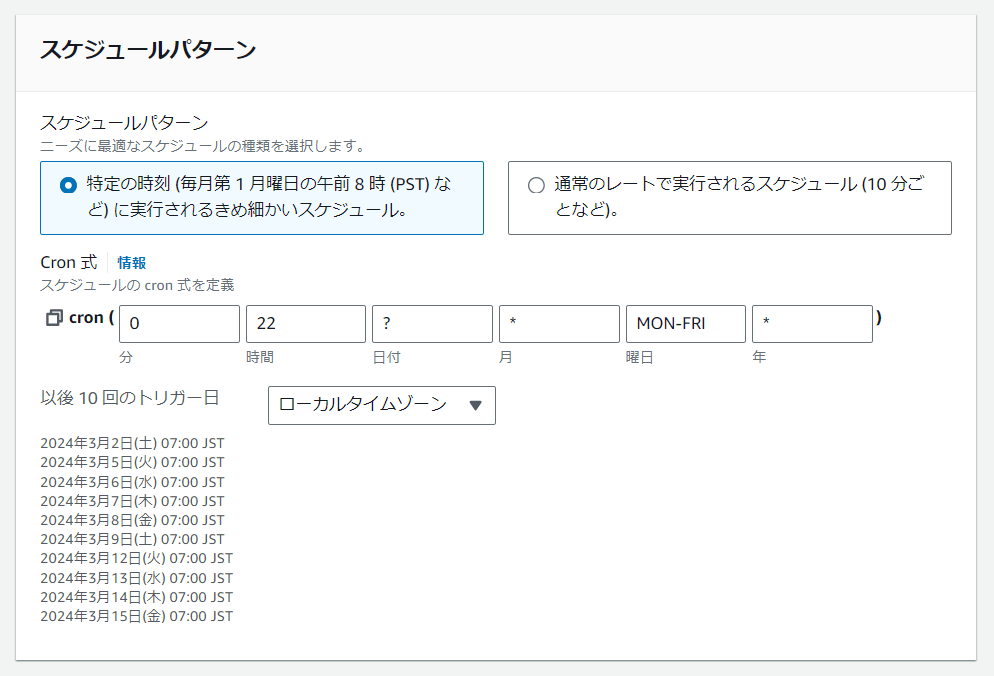Open the ローカルタイムゾーン timezone dropdown
994x676 pixels.
382,405
